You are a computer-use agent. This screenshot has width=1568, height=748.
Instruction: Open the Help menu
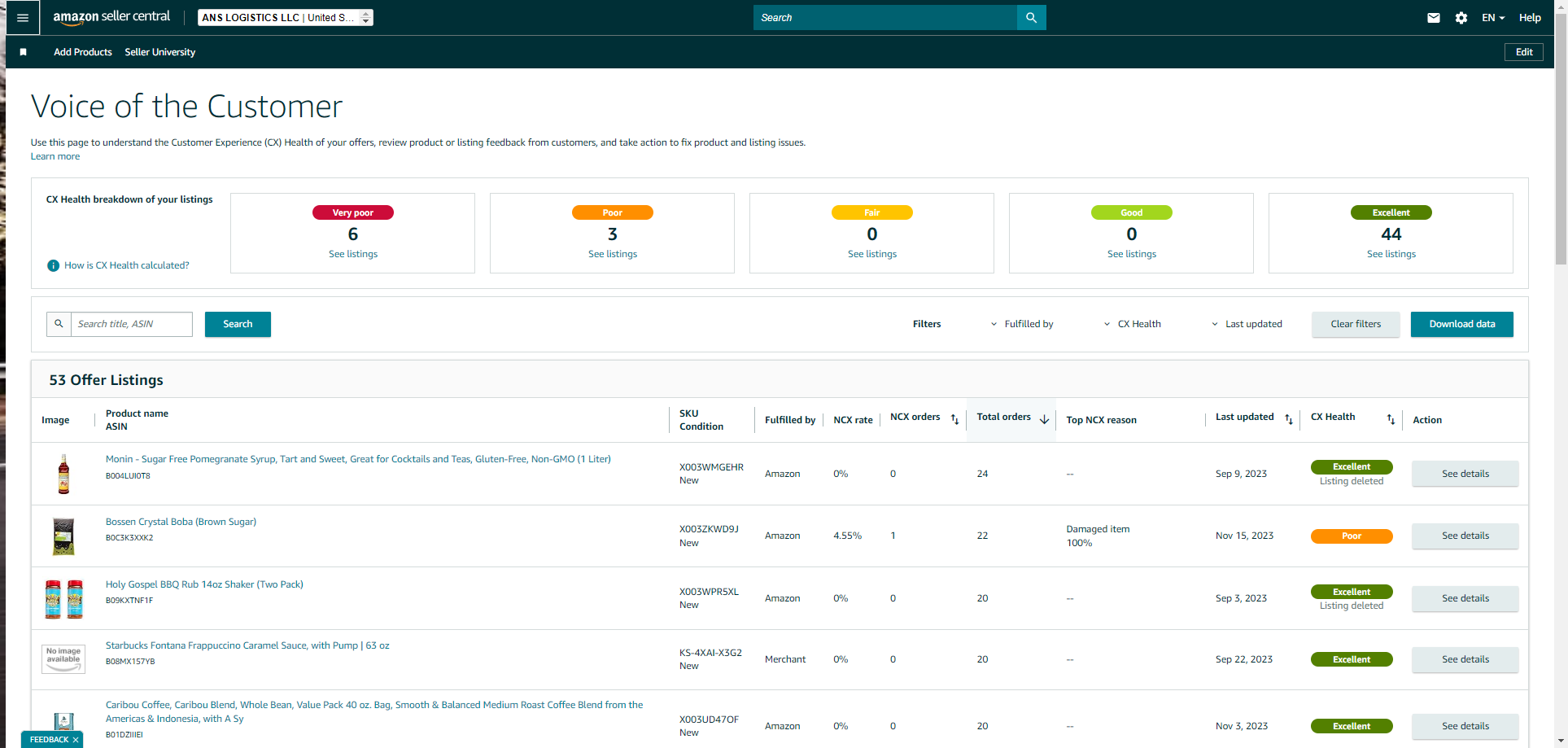1530,18
